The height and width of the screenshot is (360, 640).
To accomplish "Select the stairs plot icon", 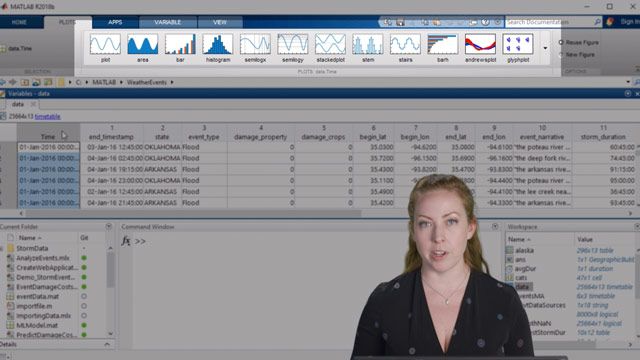I will tap(405, 47).
